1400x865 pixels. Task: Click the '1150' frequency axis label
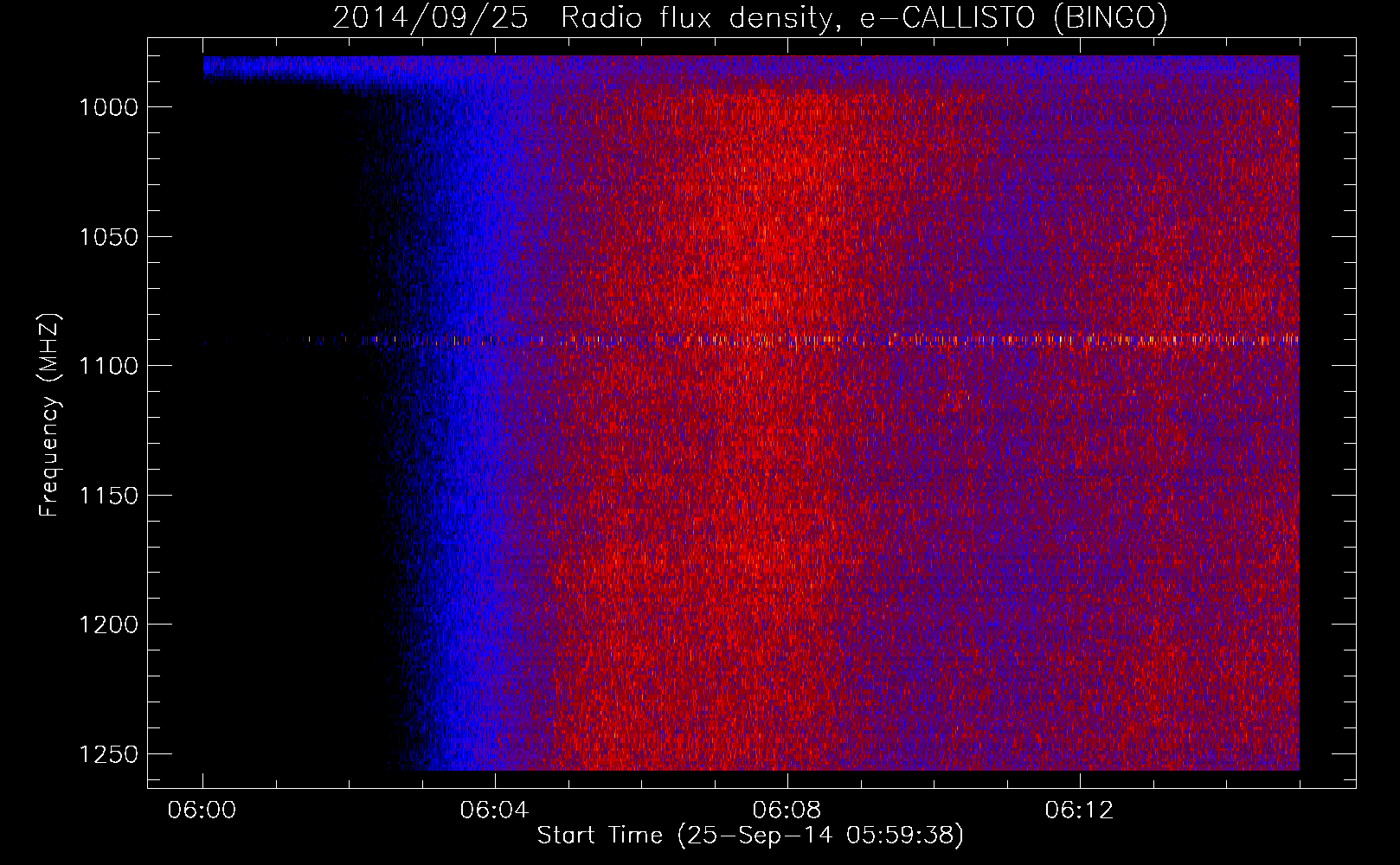pos(108,496)
